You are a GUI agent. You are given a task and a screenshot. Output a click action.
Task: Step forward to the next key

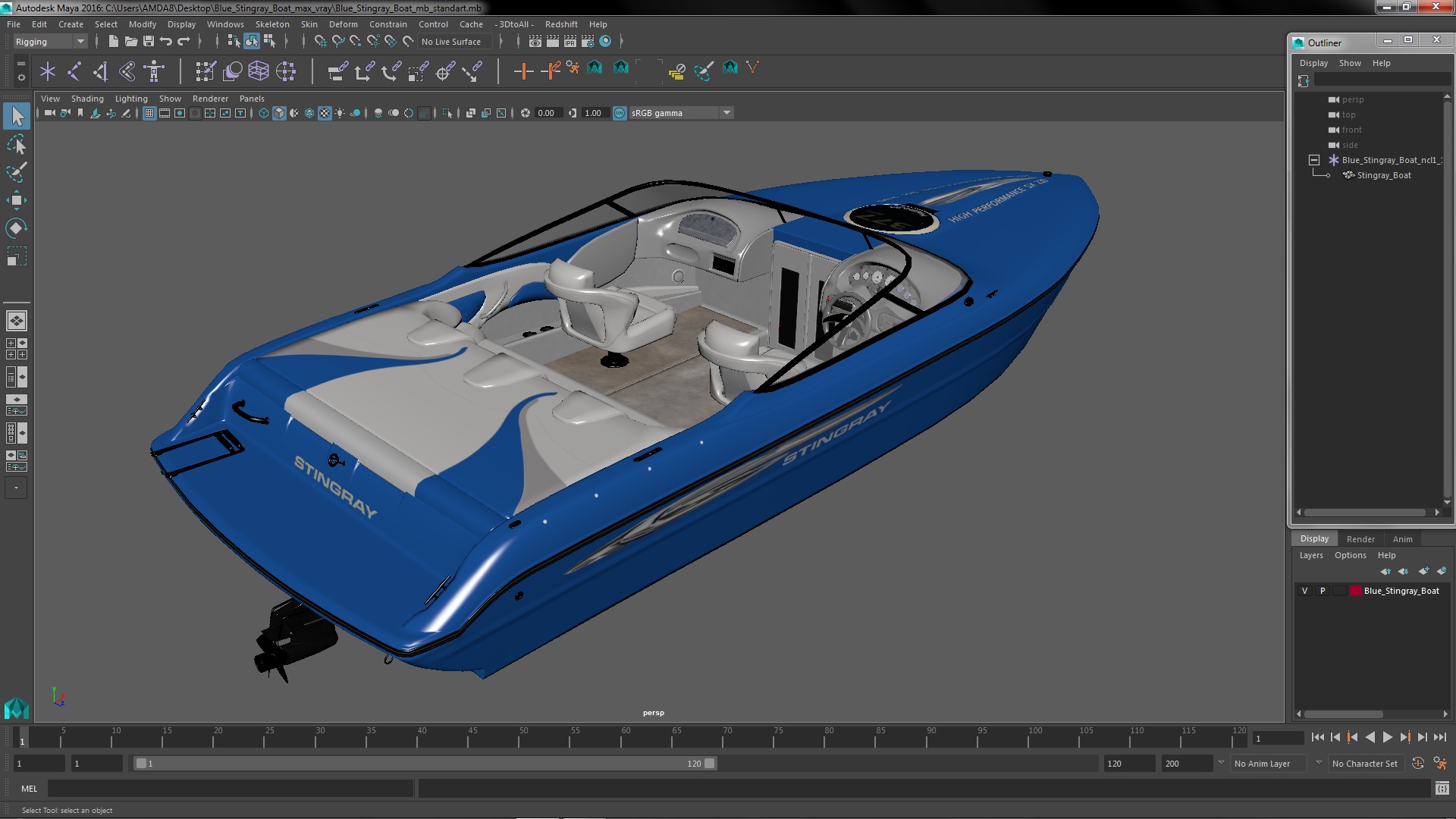click(1405, 737)
